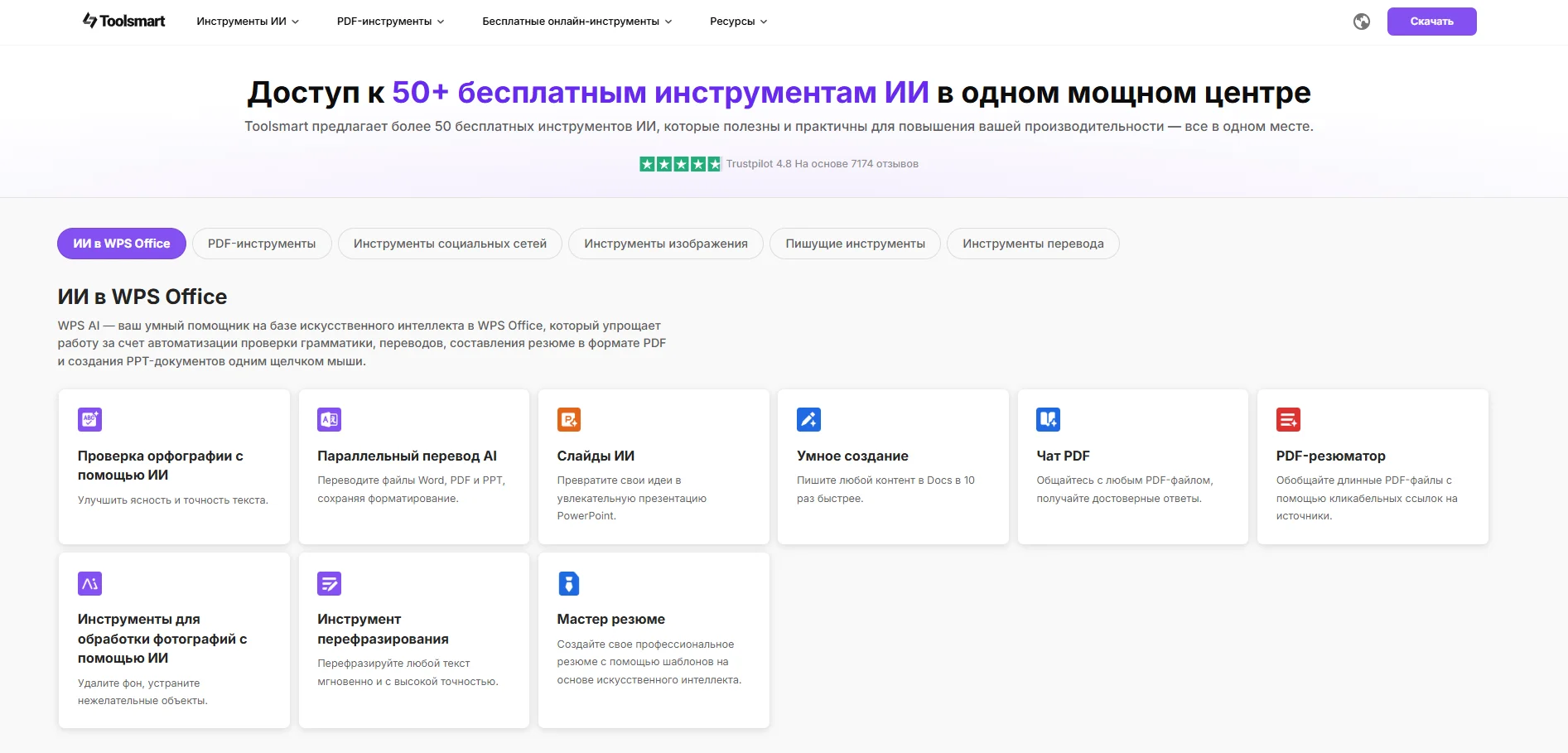Image resolution: width=1568 pixels, height=753 pixels.
Task: Click the 'Доступ к 50+ бесплатным' main headline
Action: click(x=779, y=92)
